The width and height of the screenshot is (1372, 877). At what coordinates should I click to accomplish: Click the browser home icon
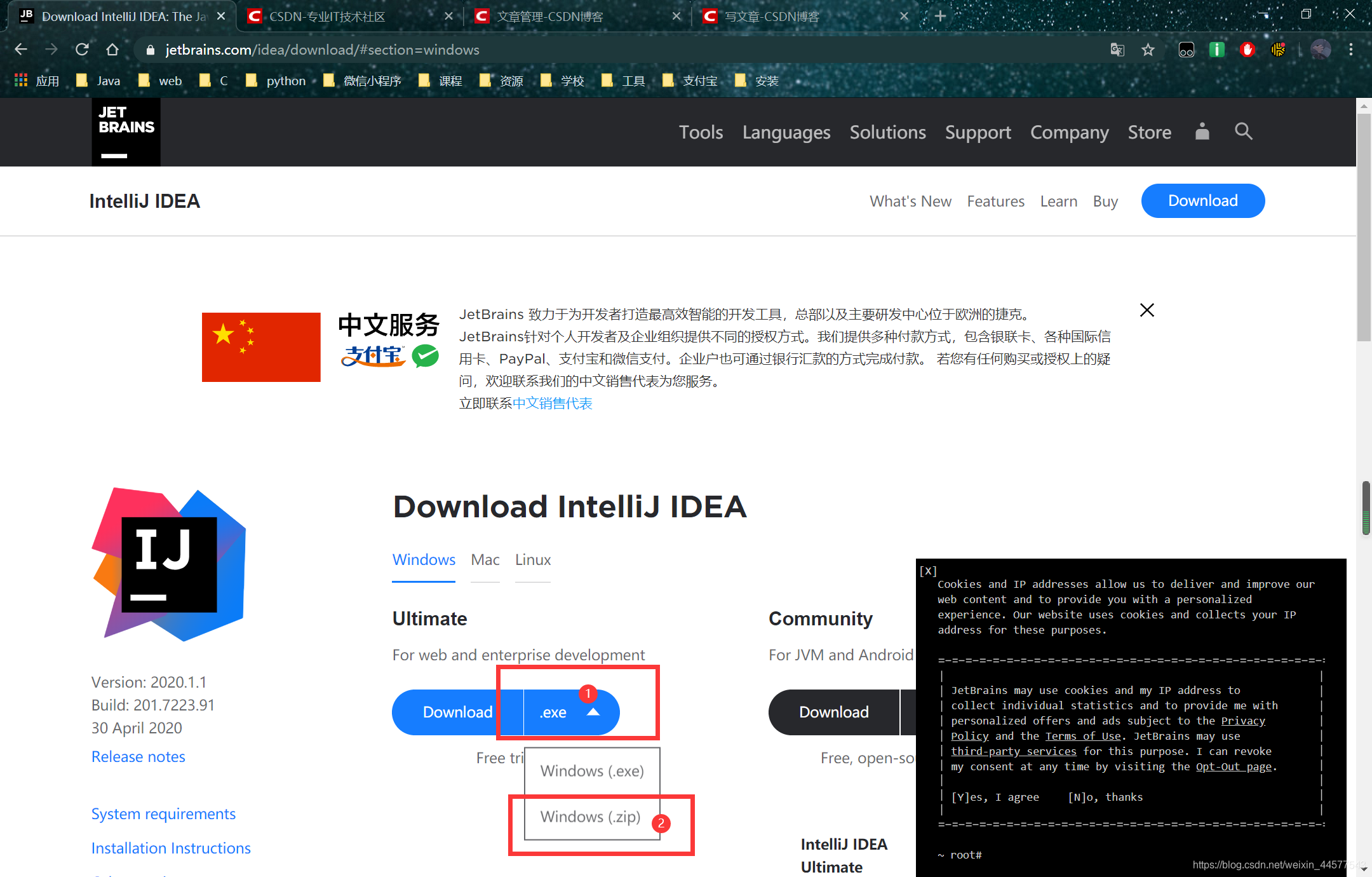point(112,50)
